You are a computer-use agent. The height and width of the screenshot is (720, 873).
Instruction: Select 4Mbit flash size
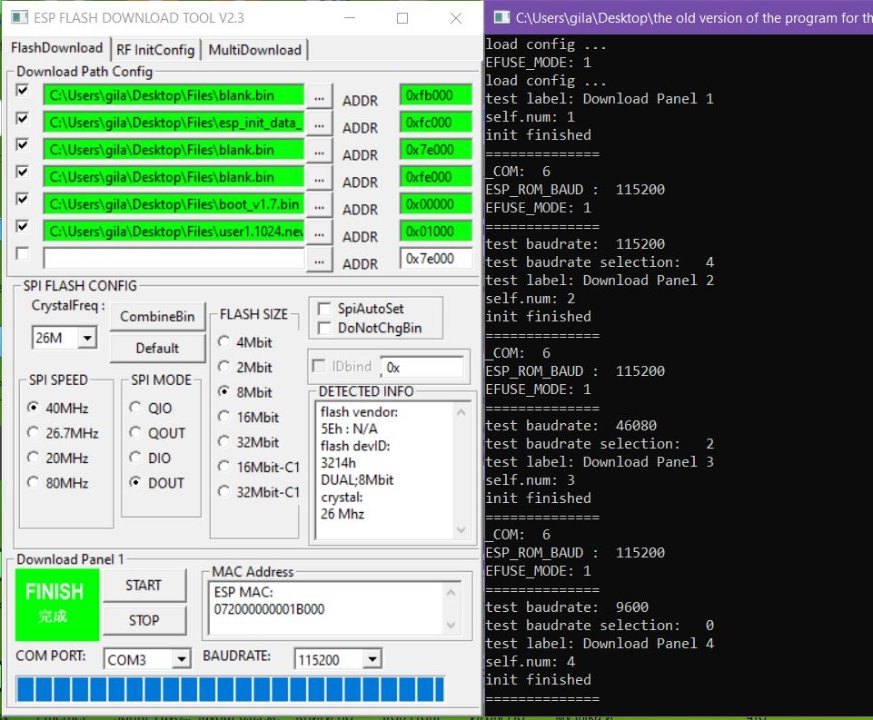[x=245, y=342]
